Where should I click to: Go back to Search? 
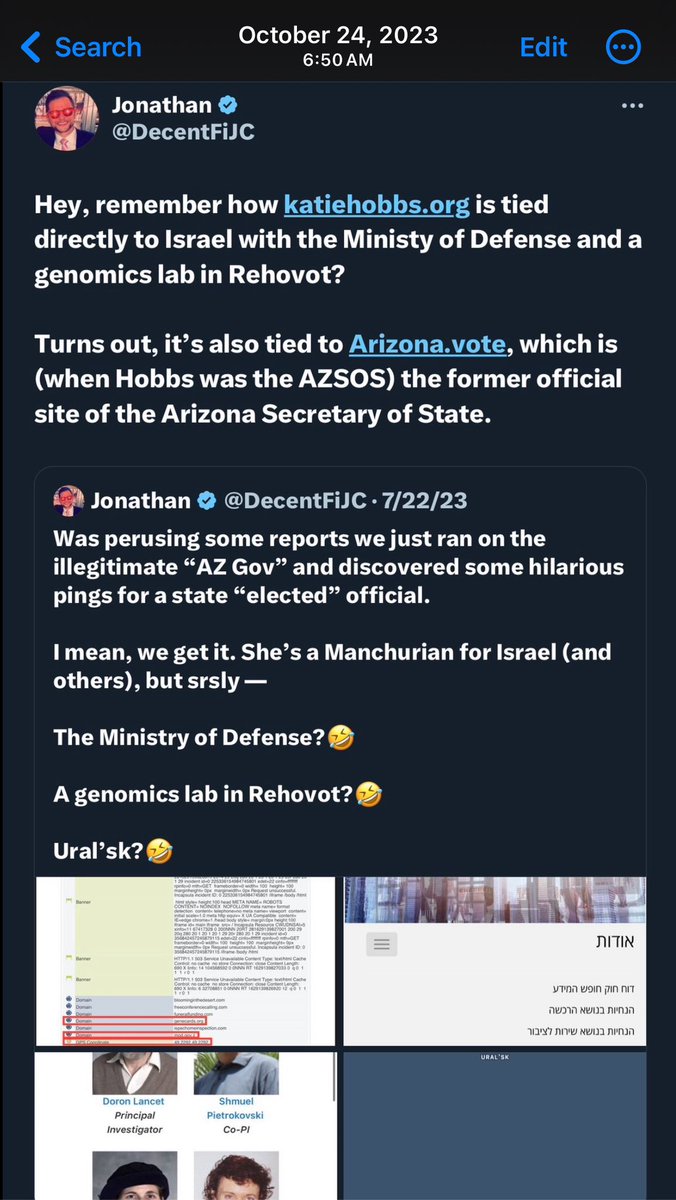(97, 47)
